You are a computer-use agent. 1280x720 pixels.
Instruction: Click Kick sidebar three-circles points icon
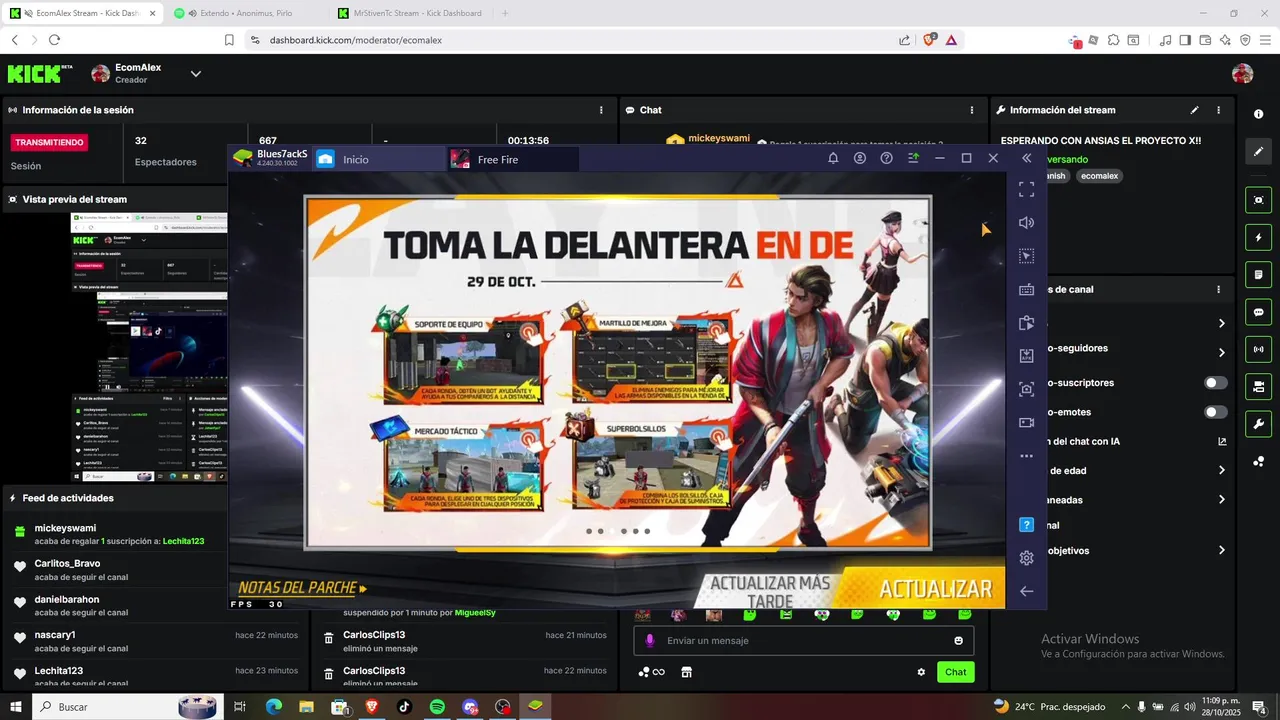click(1258, 461)
